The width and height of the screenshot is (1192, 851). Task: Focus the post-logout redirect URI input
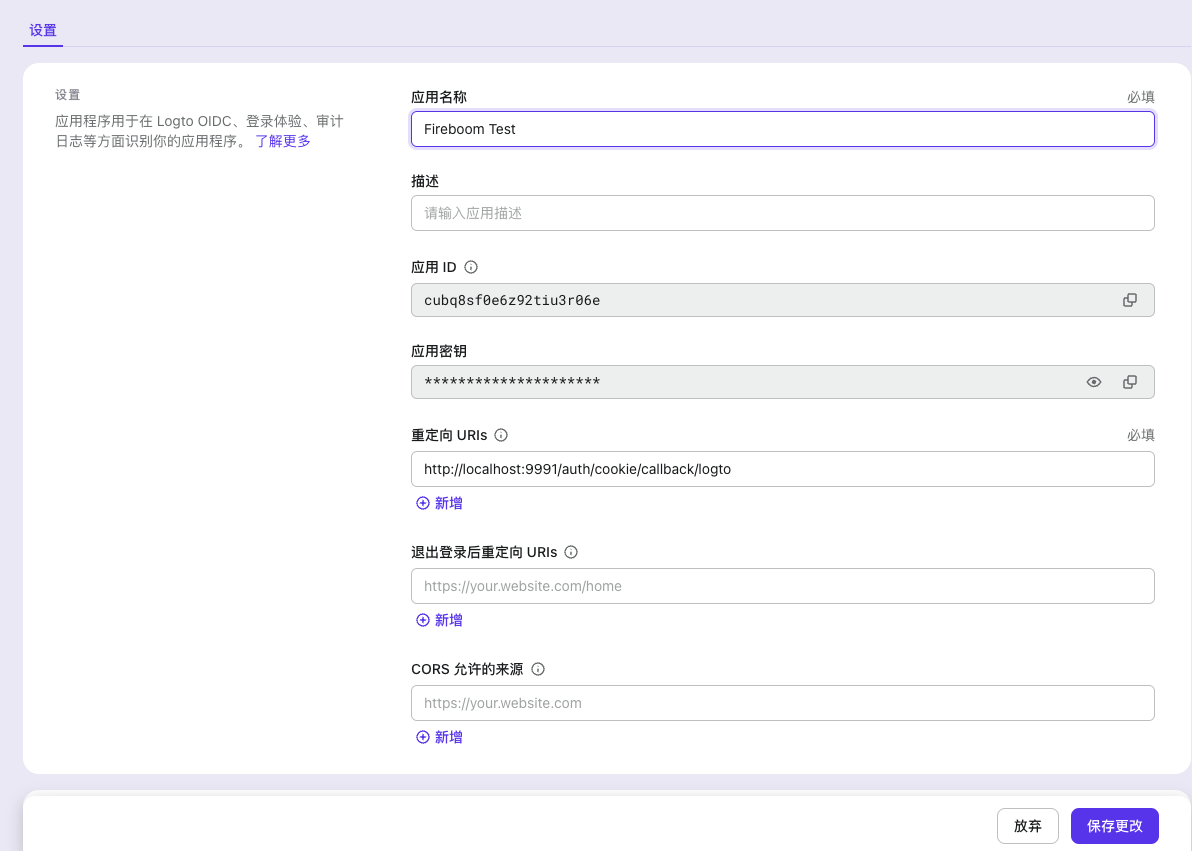pos(782,586)
